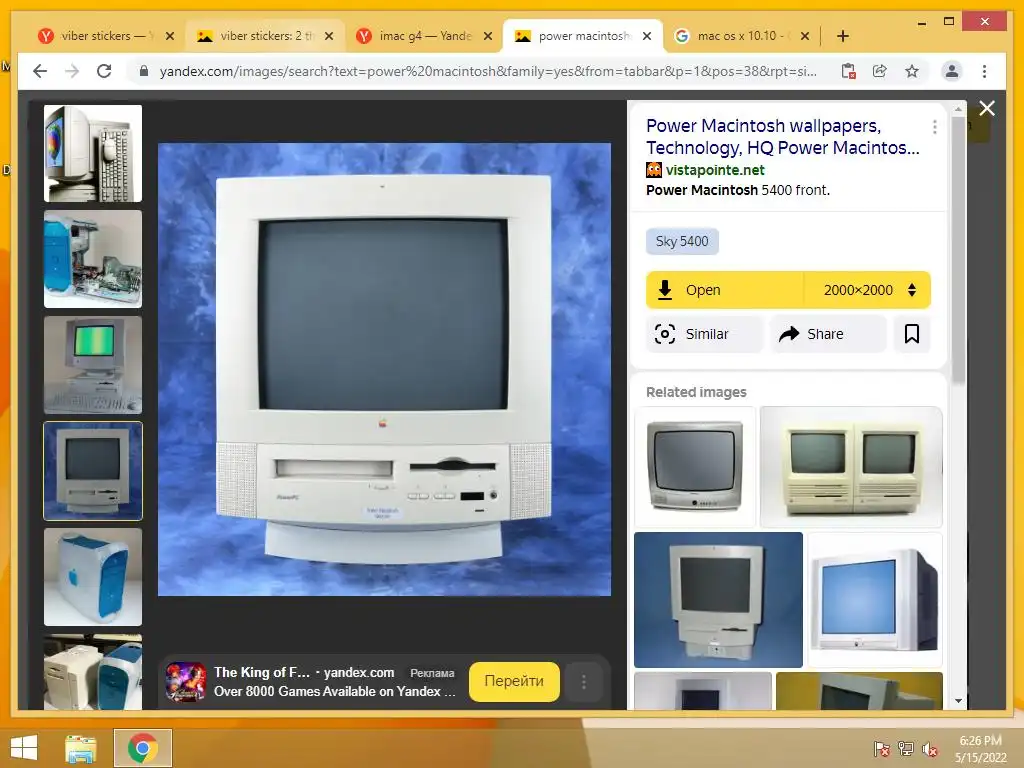
Task: Open ad options three-dot button
Action: [x=584, y=682]
